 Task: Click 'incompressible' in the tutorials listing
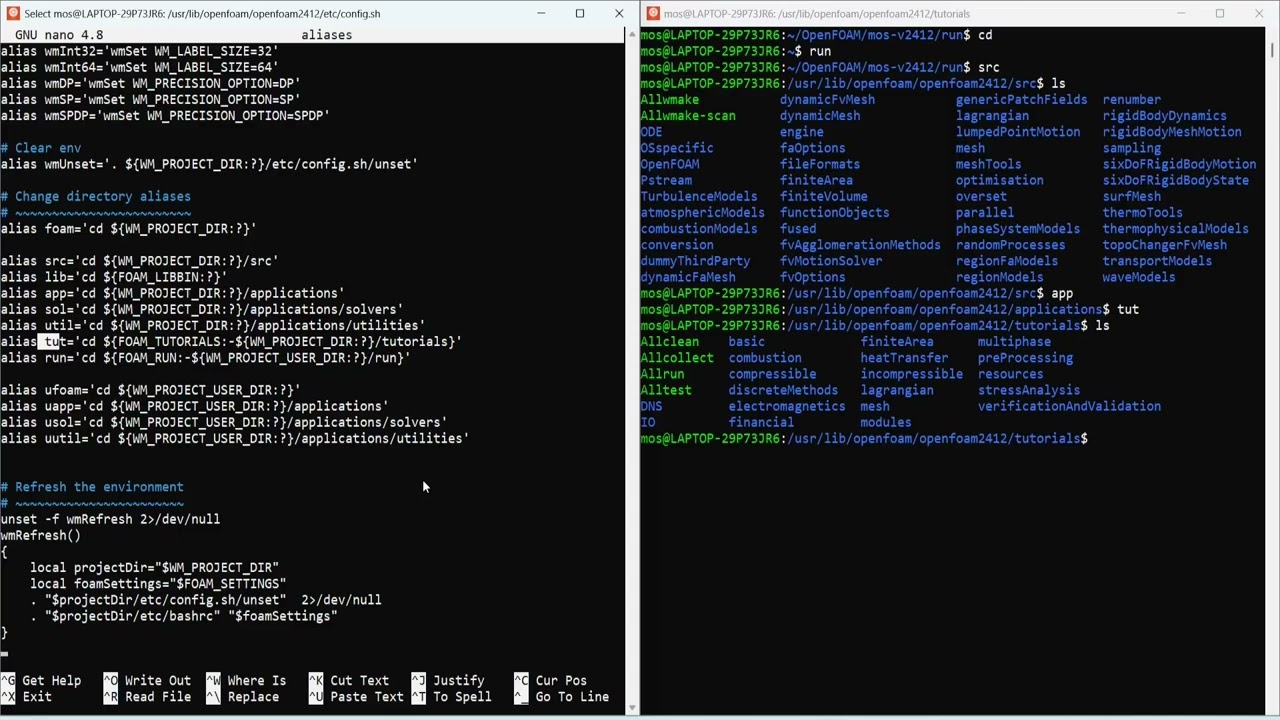(x=912, y=373)
